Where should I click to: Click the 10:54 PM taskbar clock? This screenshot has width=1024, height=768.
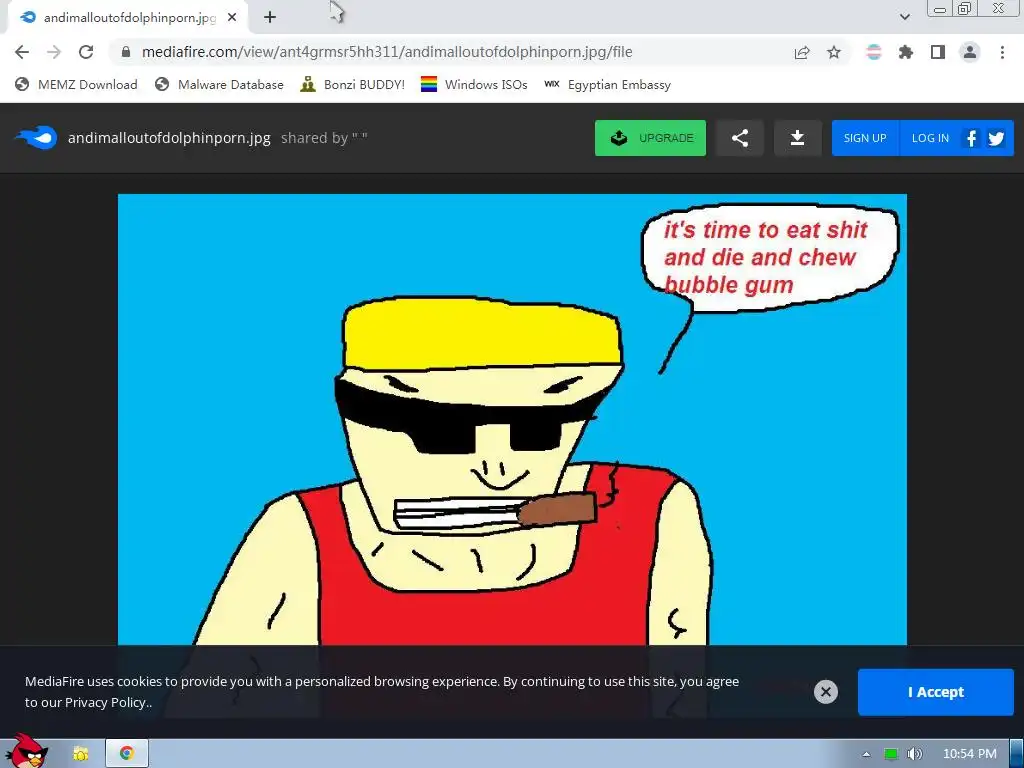(x=970, y=754)
